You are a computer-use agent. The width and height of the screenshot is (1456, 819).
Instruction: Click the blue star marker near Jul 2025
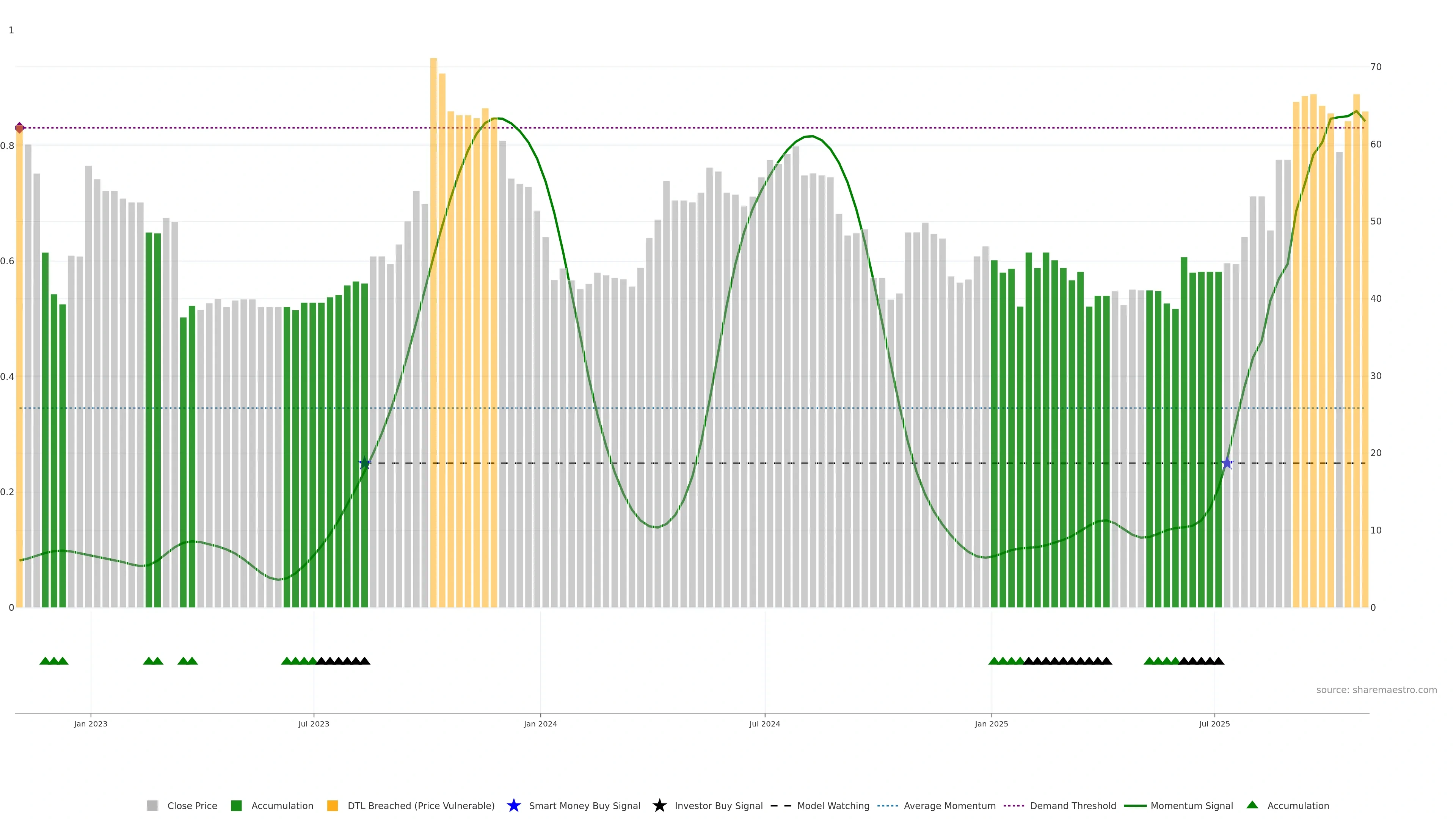1227,463
